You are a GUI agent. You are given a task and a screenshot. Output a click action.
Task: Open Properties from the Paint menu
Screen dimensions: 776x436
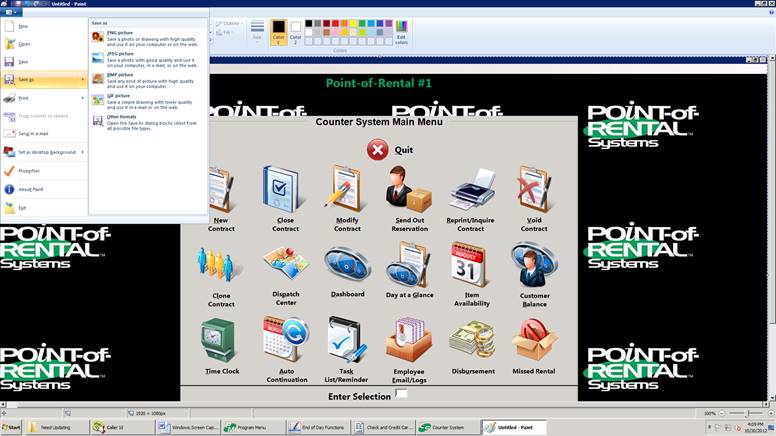point(44,171)
